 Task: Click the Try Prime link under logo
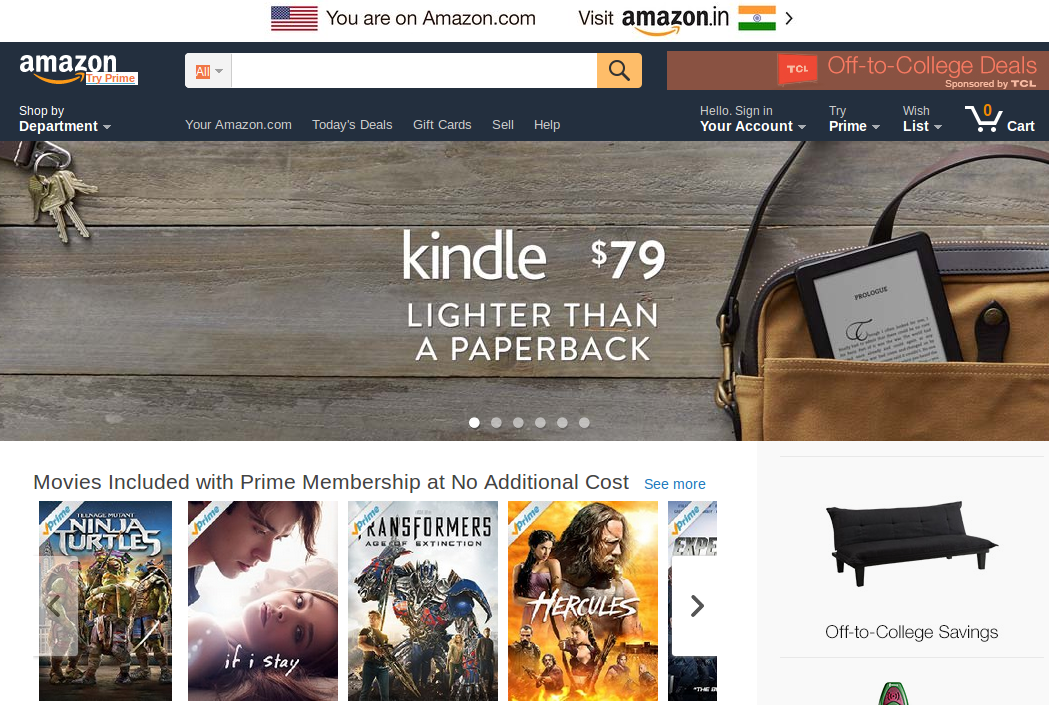pyautogui.click(x=111, y=78)
